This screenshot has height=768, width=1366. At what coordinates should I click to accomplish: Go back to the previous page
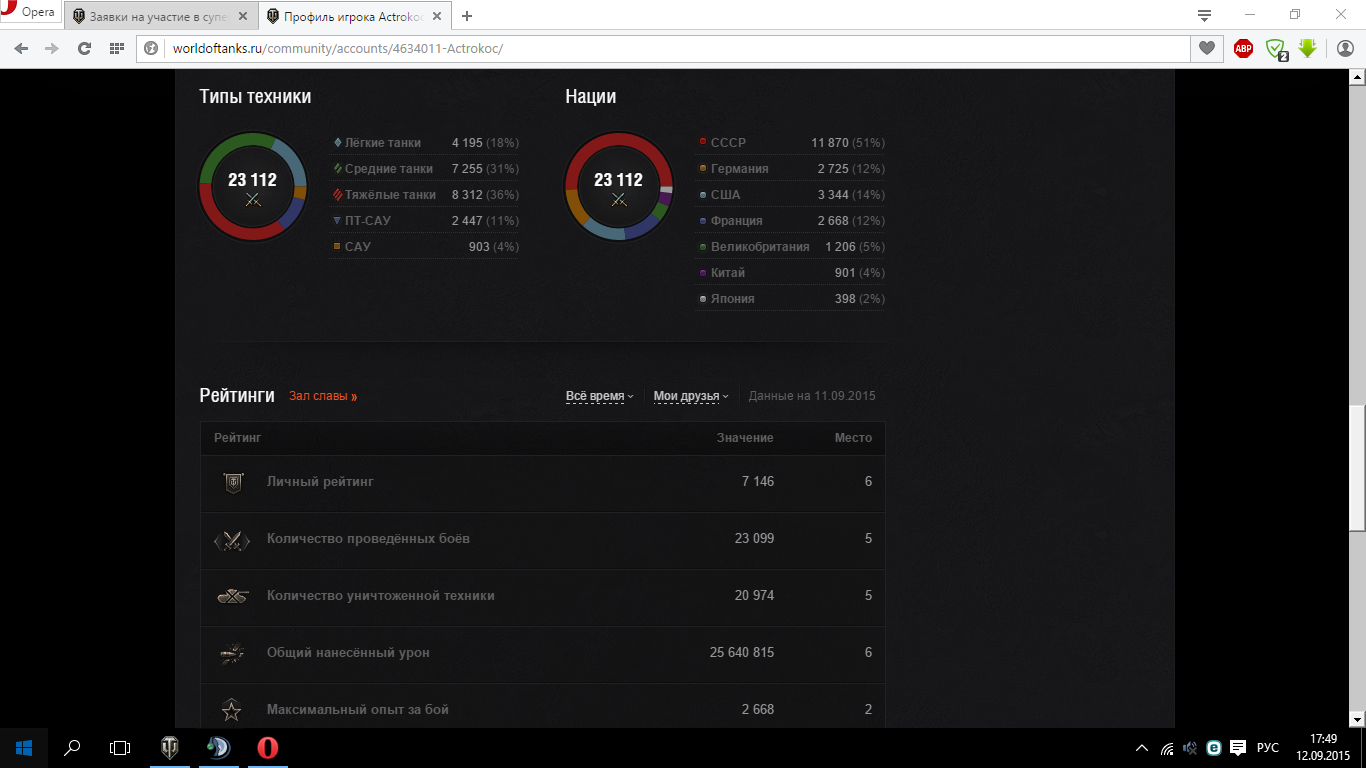point(21,48)
